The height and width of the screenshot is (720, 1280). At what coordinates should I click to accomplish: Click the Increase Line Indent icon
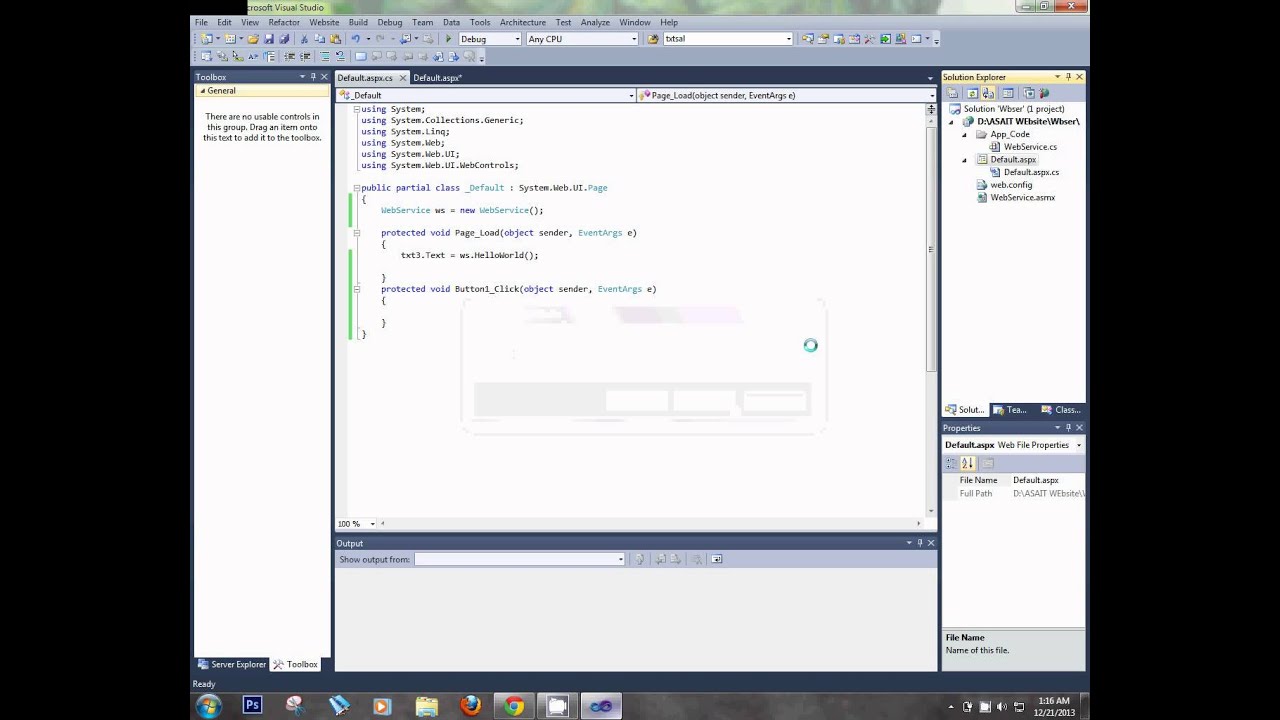click(x=305, y=56)
